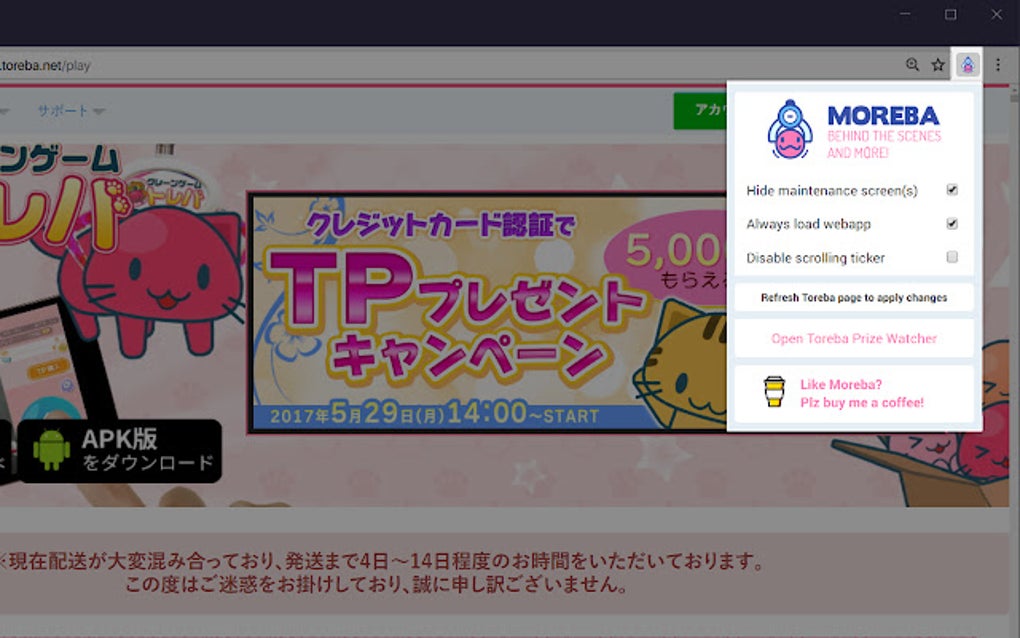Screen dimensions: 1020x638
Task: Click the Moreba mascot logo in popup
Action: 790,130
